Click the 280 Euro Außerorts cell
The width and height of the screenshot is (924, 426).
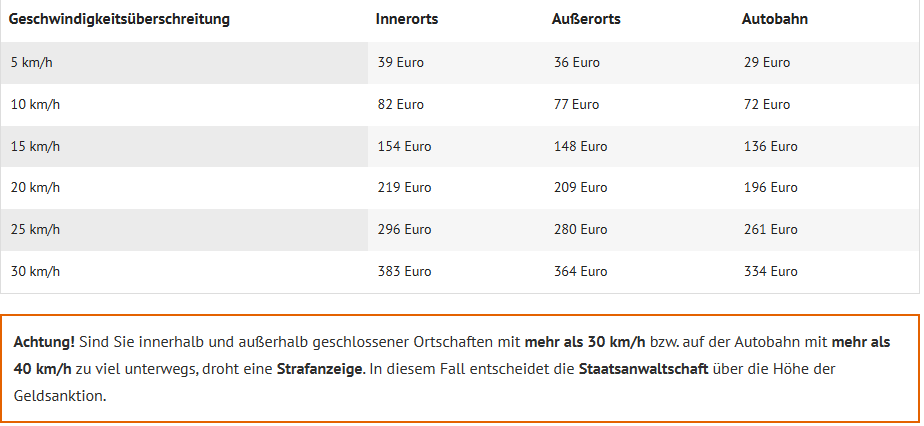[580, 230]
